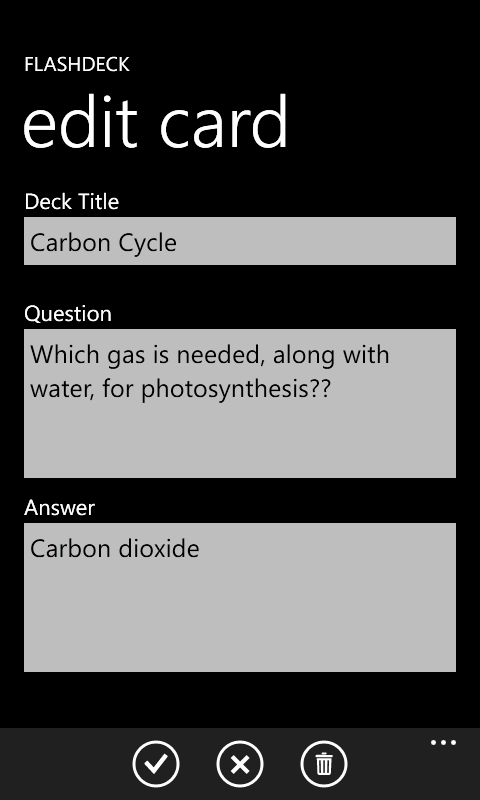The width and height of the screenshot is (480, 800).
Task: Delete this card using the trash icon
Action: click(324, 764)
